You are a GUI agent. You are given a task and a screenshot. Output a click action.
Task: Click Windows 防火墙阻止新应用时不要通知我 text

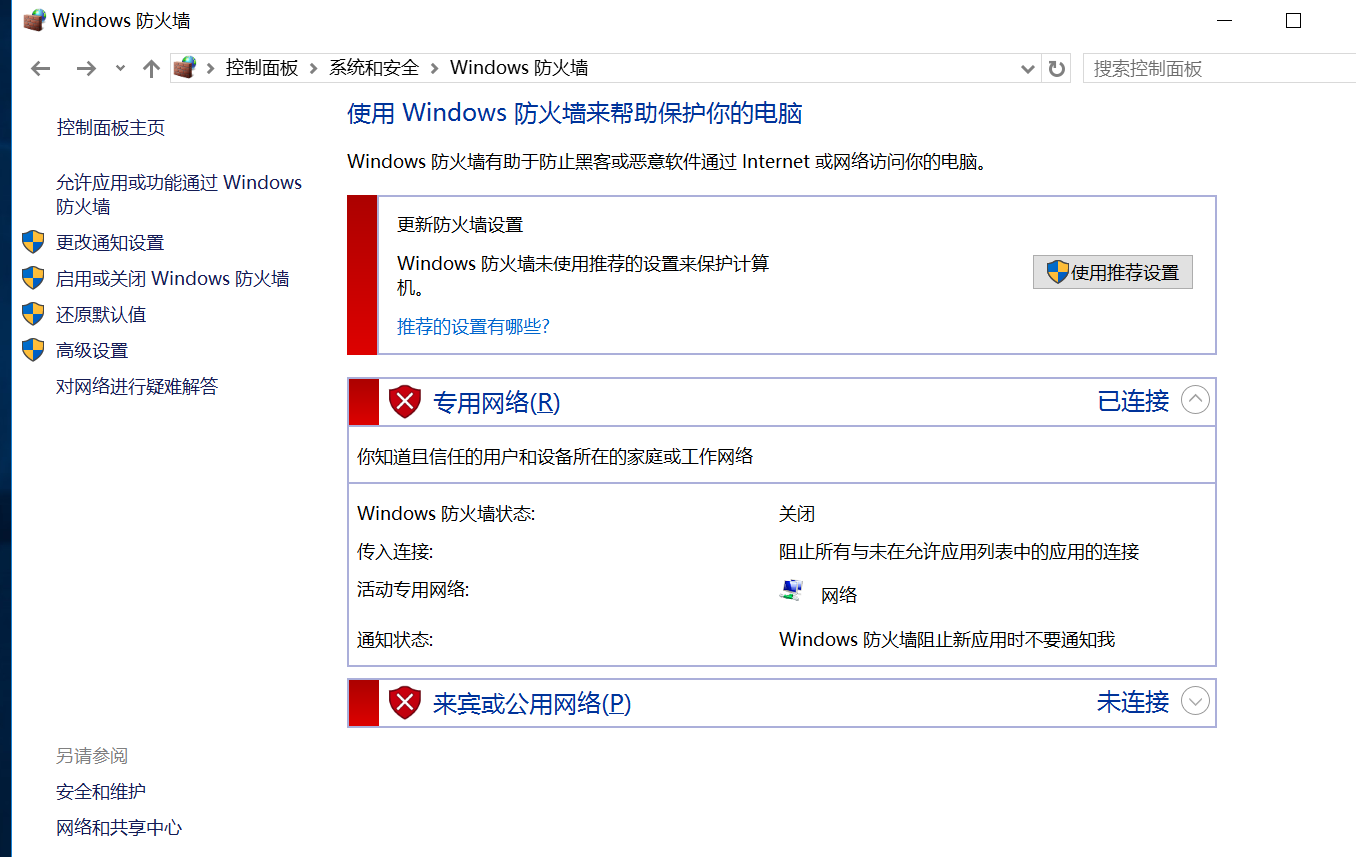(947, 639)
